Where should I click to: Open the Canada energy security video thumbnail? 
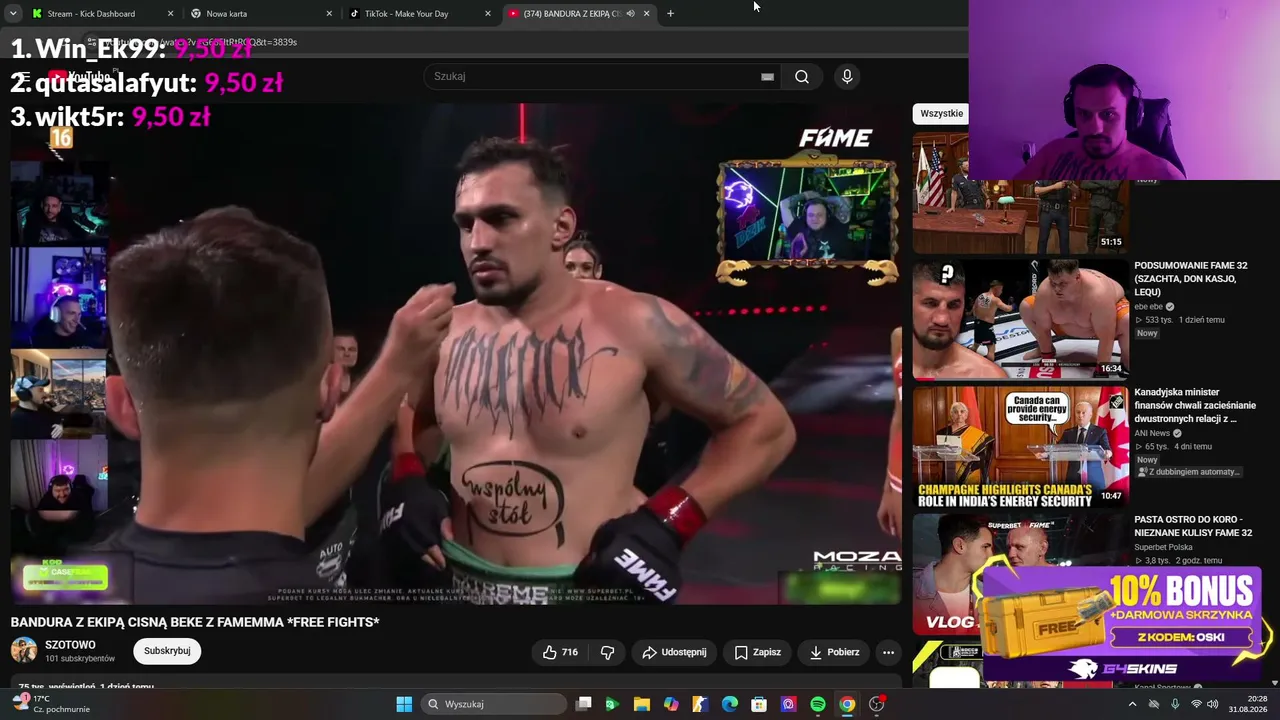coord(1020,446)
